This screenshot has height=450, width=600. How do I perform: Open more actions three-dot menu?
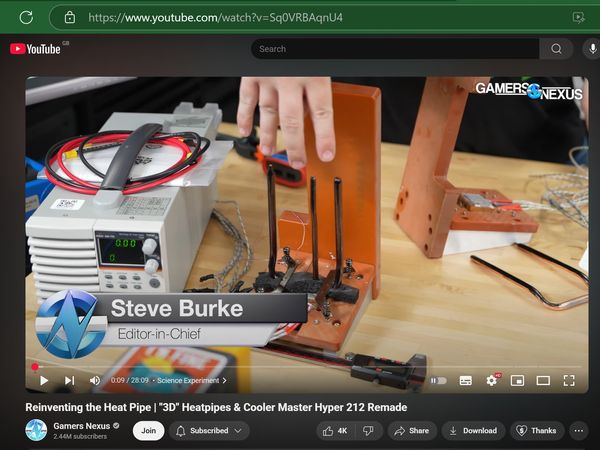[579, 430]
